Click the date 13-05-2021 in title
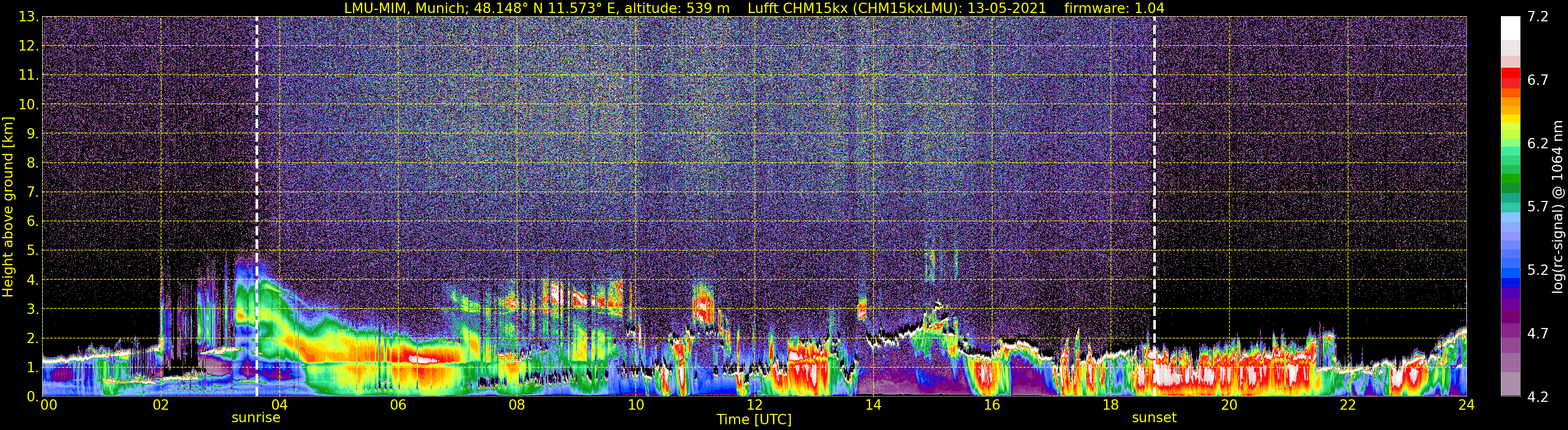 (1007, 8)
